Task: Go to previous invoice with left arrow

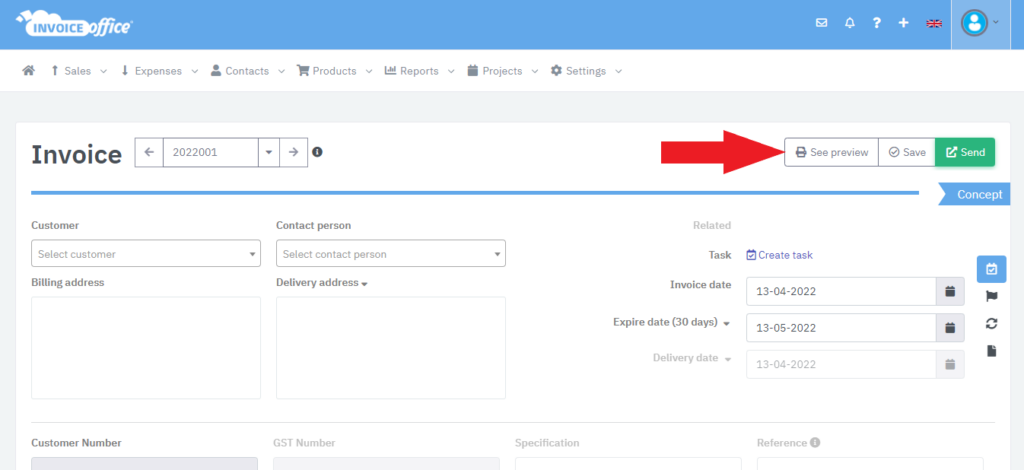Action: [x=149, y=152]
